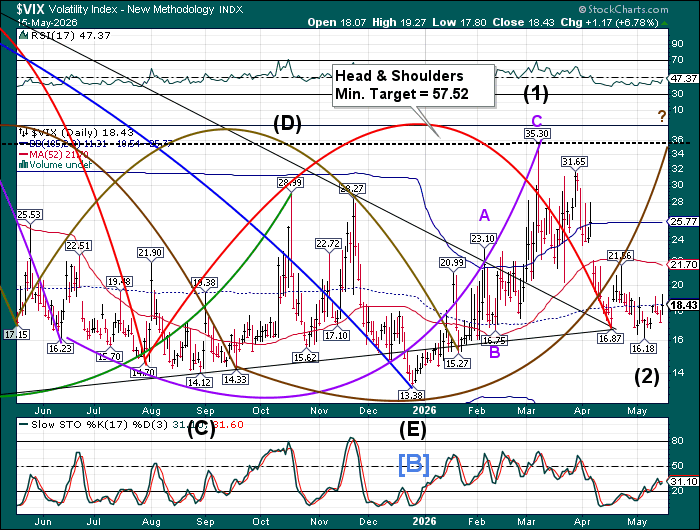Click the brown question mark annotation
This screenshot has width=700, height=530.
coord(662,117)
